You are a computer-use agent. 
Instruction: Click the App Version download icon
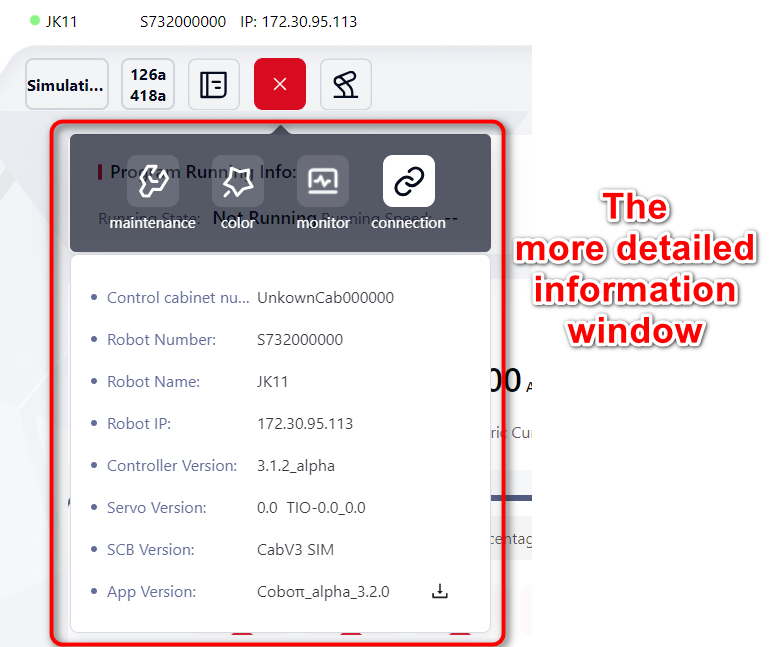(x=439, y=592)
